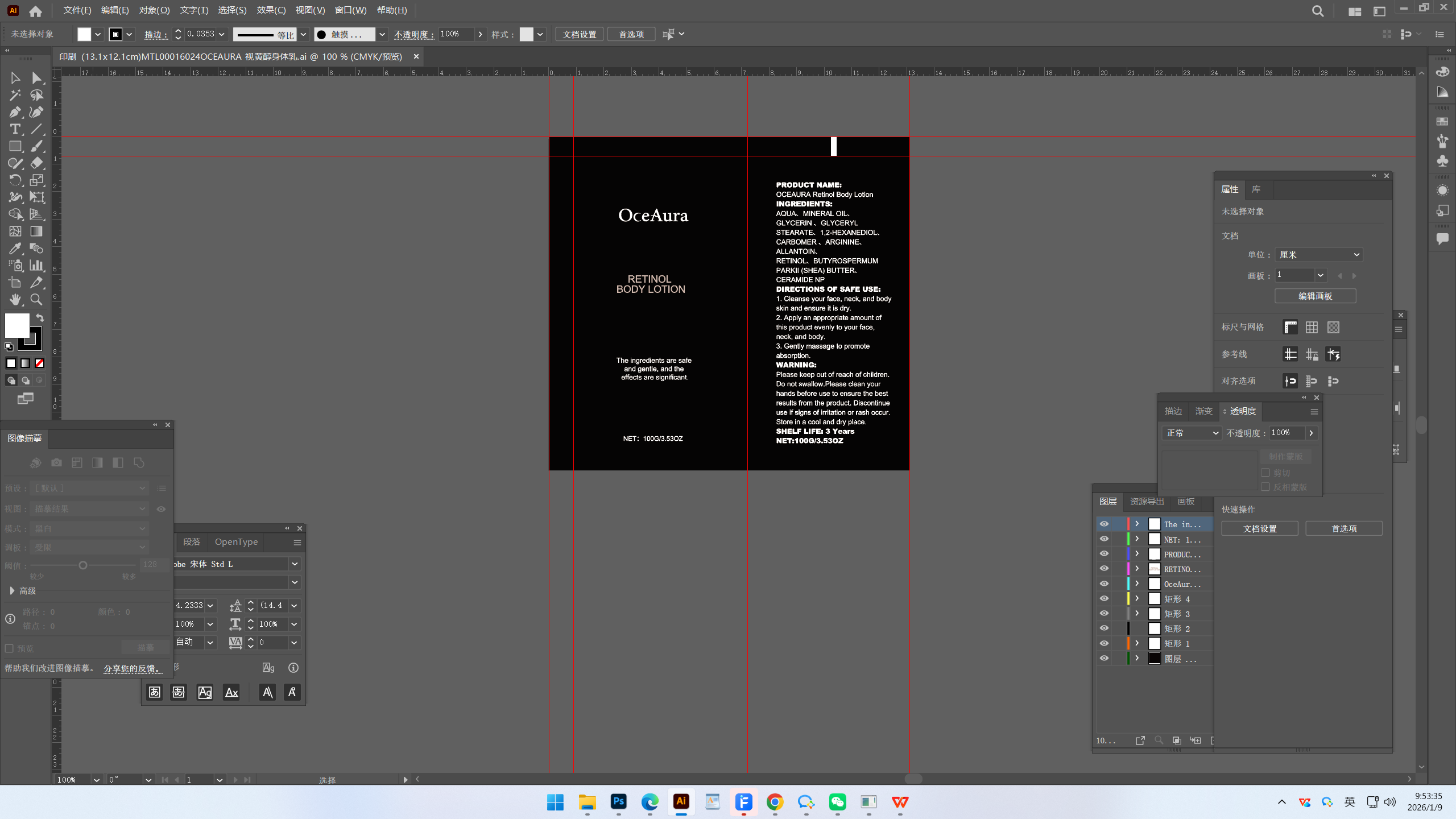The height and width of the screenshot is (819, 1456).
Task: Switch to the 资源导出 tab
Action: point(1147,502)
